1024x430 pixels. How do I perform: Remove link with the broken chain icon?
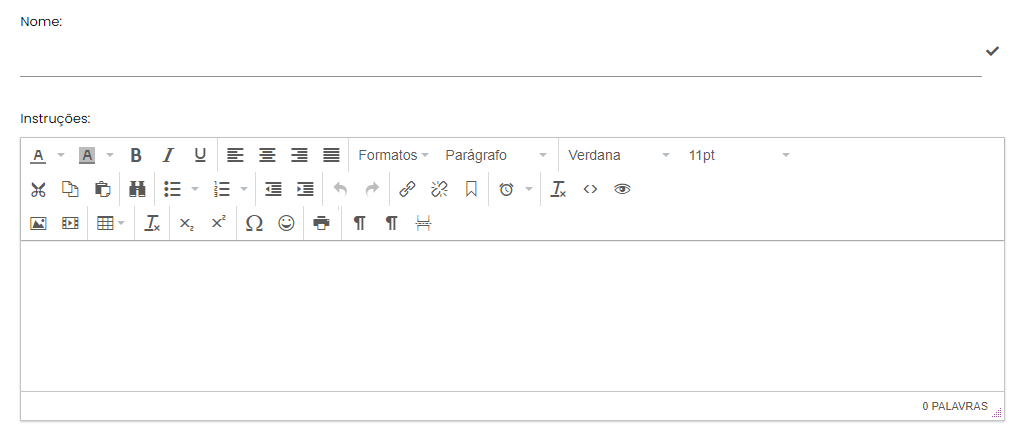[440, 190]
